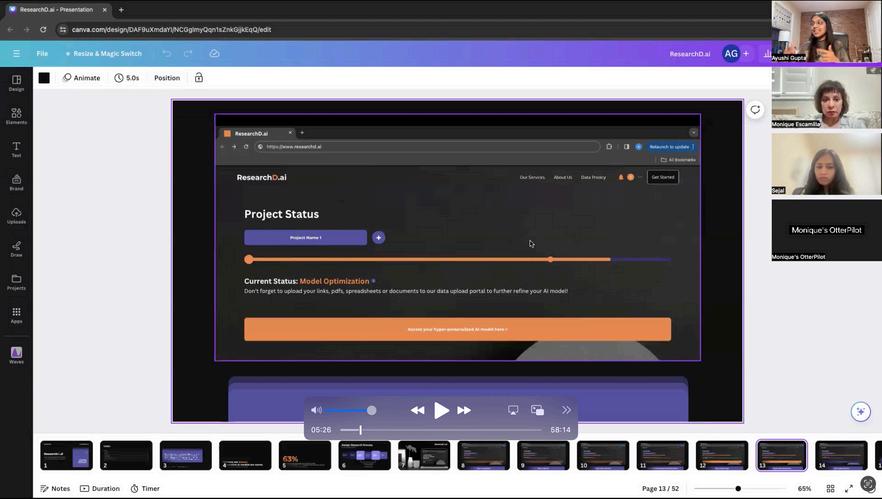
Task: Adjust the Canva zoom slider
Action: [738, 488]
